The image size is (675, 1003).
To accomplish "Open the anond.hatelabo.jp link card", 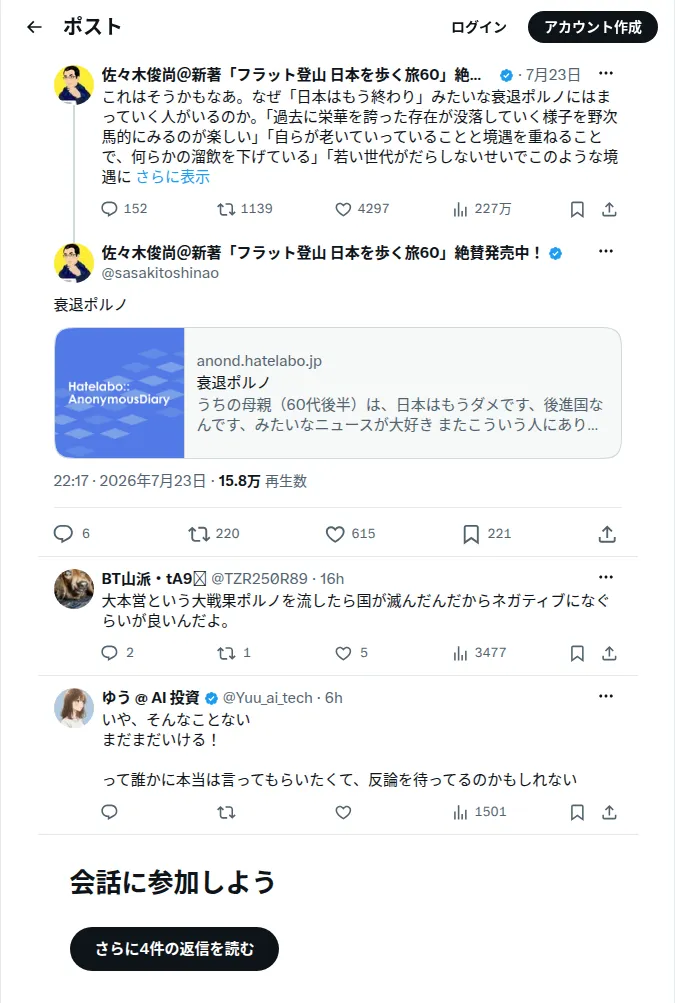I will 338,393.
